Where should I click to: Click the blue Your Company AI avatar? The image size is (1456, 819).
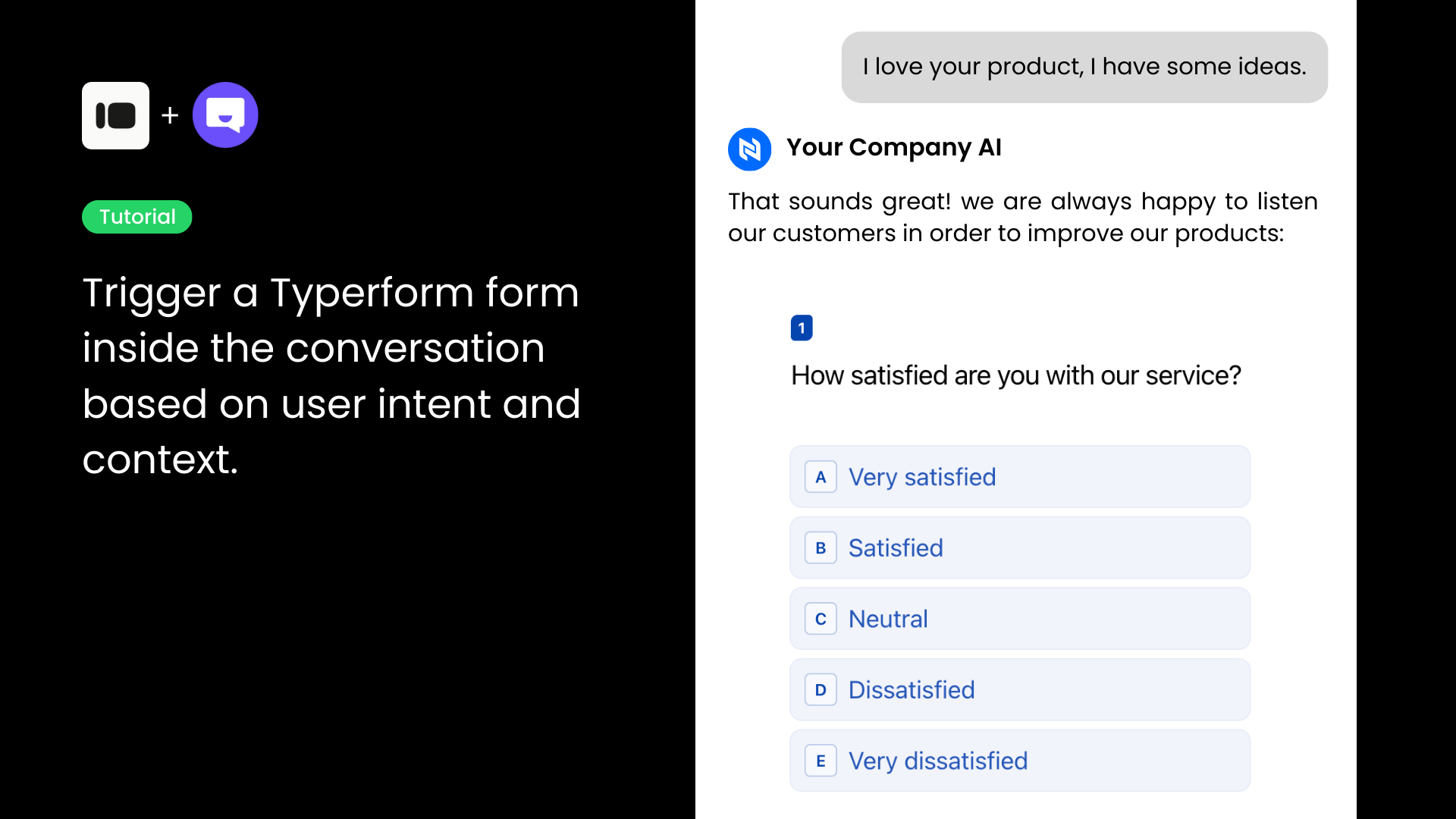(x=749, y=149)
